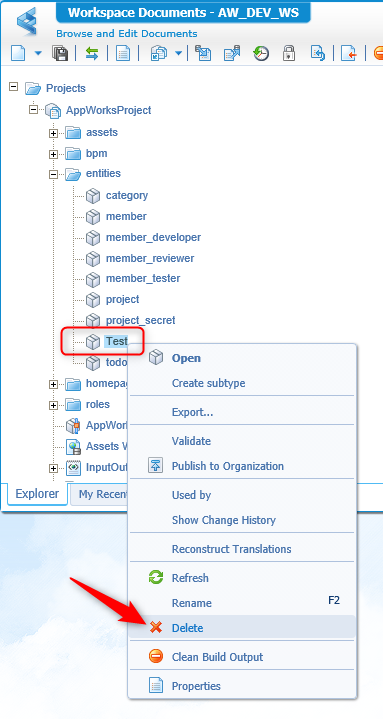Click the AppWorks logo in header

(x=27, y=22)
